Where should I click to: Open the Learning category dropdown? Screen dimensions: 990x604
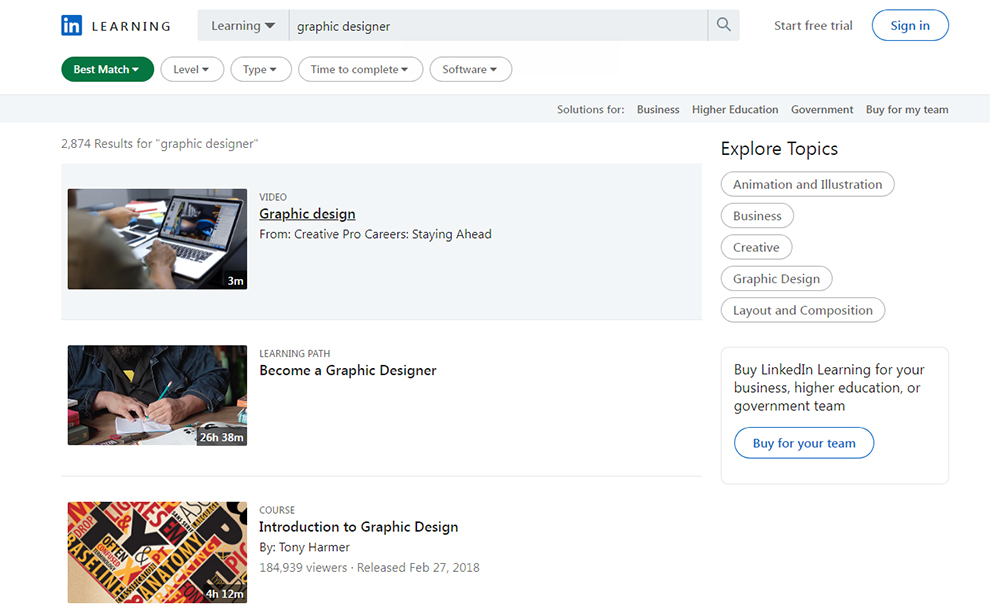243,25
